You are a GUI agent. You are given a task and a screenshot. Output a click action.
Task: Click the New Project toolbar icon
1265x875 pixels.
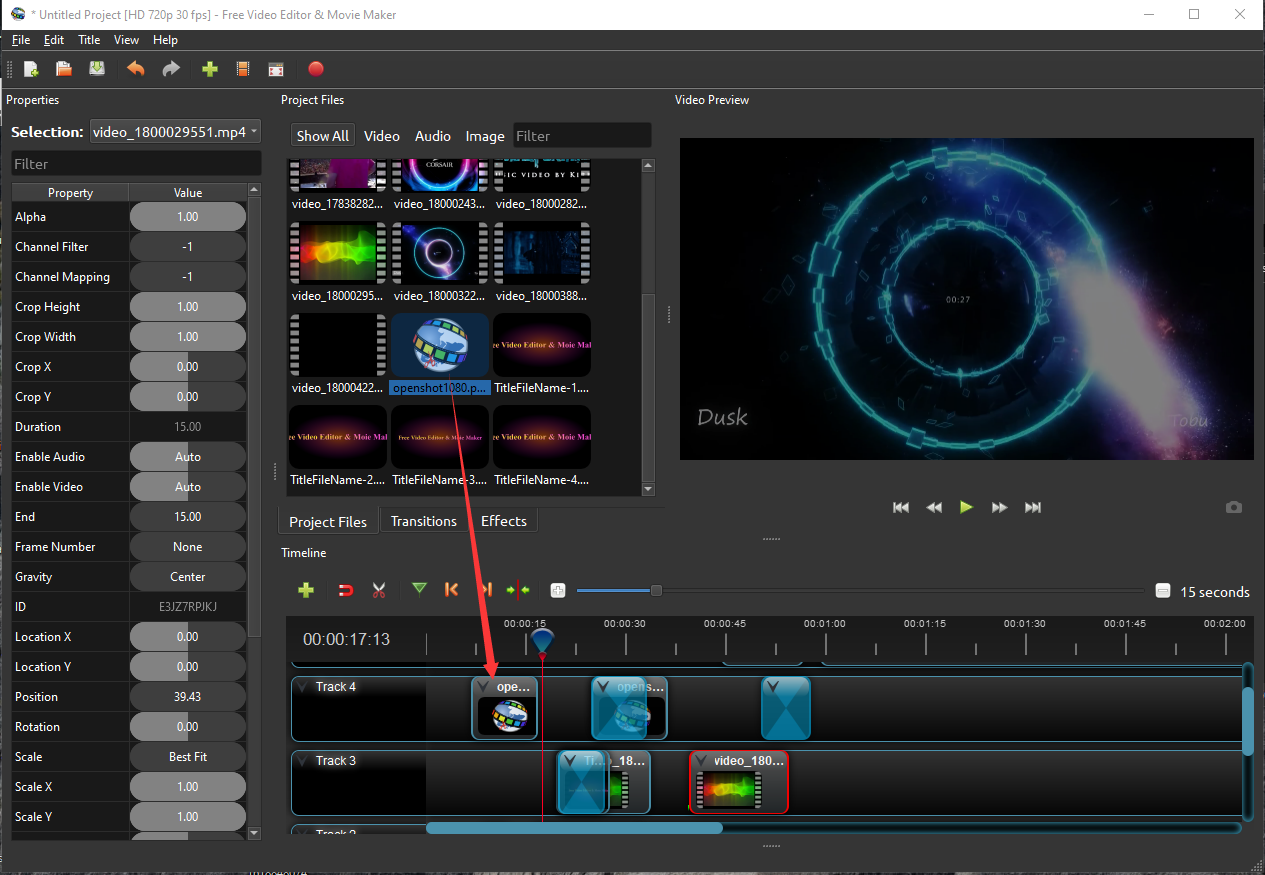[x=31, y=69]
